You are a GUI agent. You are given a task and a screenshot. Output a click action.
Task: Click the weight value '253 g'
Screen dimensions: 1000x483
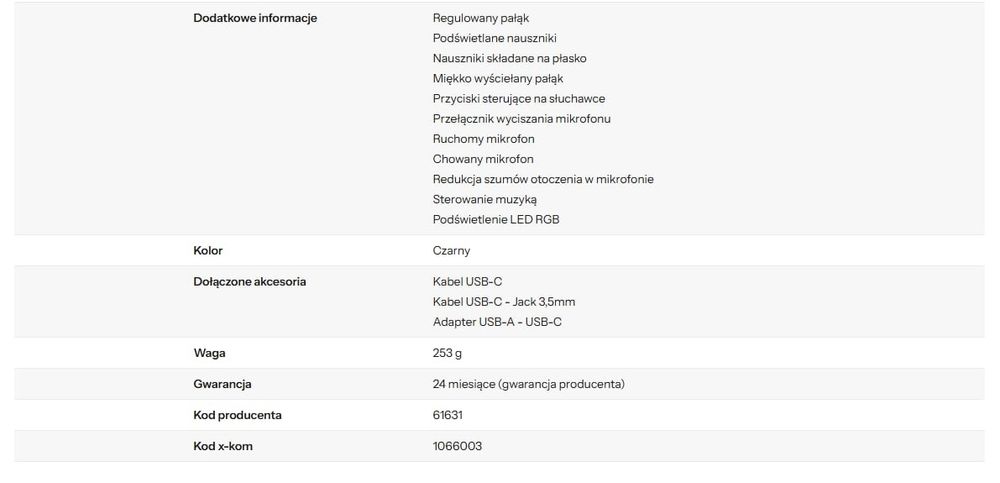[447, 353]
